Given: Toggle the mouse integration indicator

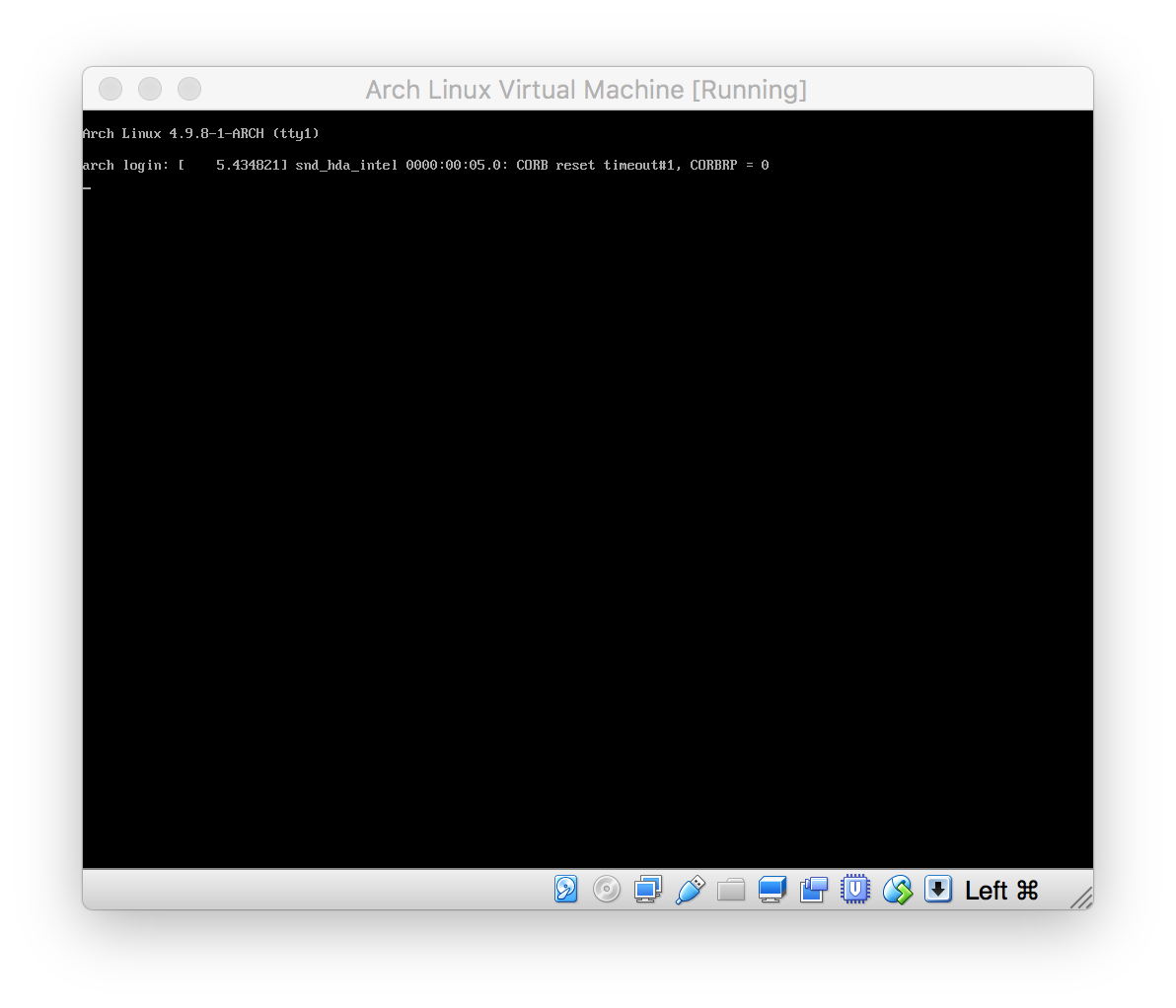Looking at the screenshot, I should 897,890.
